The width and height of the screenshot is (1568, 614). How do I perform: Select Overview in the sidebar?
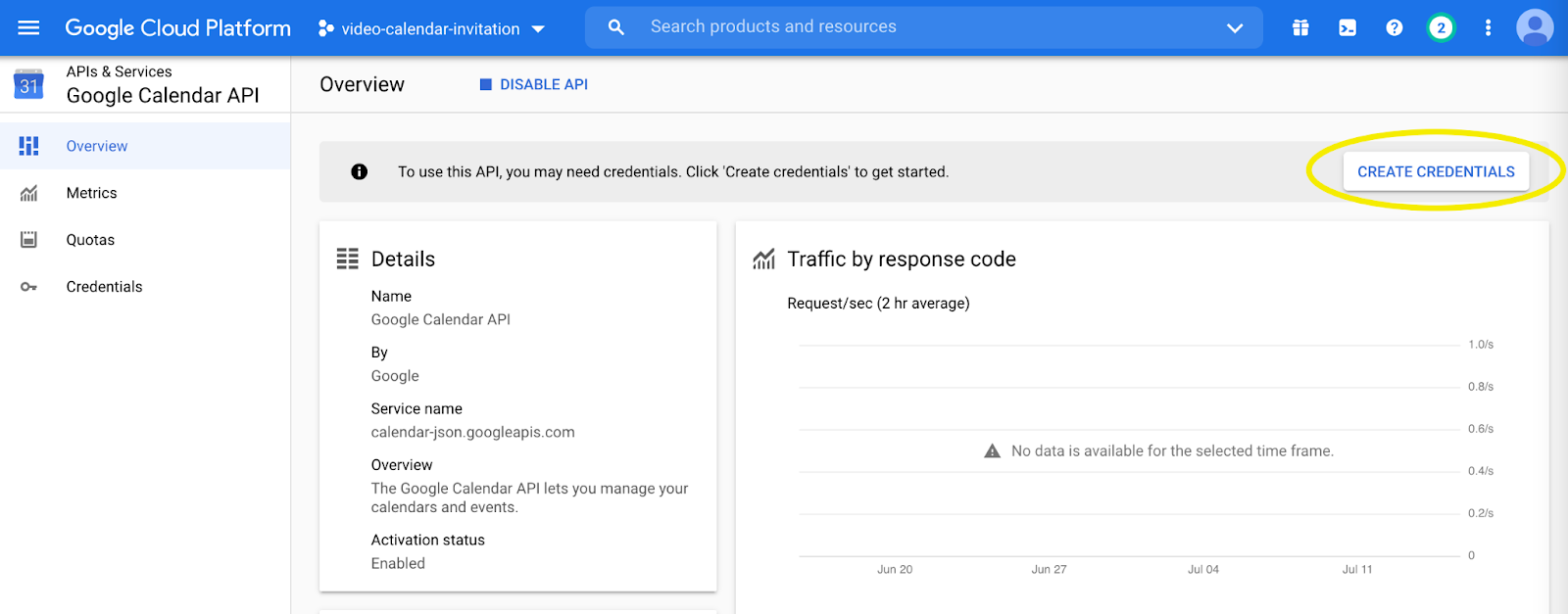click(x=145, y=146)
